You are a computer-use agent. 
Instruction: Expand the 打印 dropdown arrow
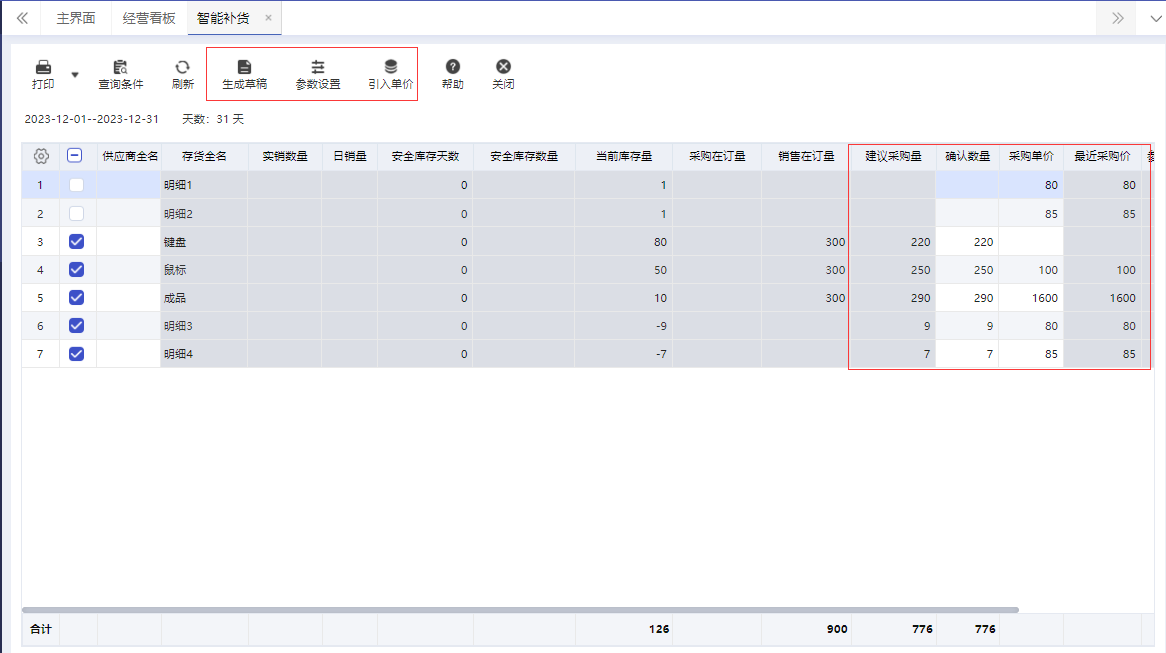[x=74, y=74]
